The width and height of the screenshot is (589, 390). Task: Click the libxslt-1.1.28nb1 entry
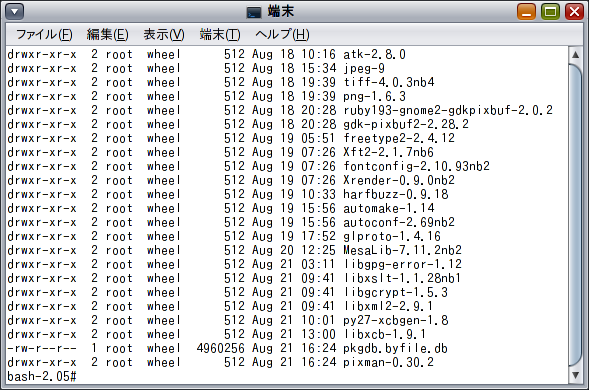(402, 278)
